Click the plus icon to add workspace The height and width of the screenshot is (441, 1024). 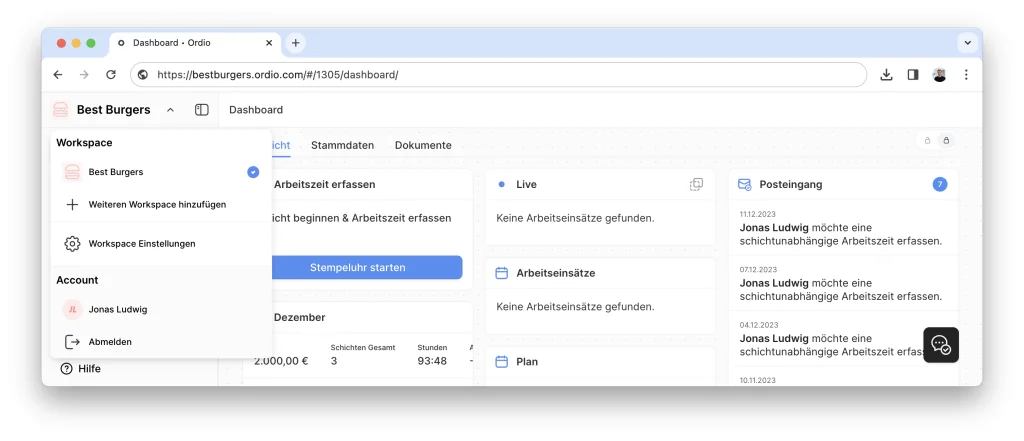point(72,204)
